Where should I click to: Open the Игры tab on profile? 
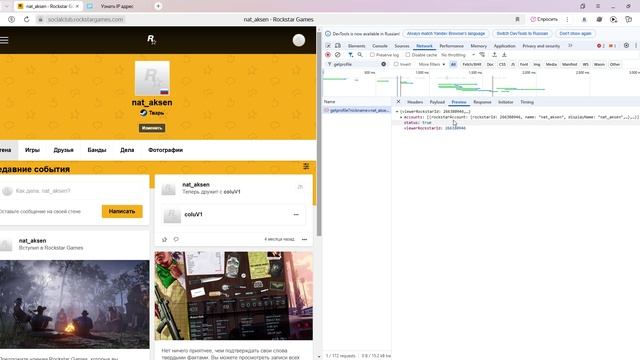point(32,150)
